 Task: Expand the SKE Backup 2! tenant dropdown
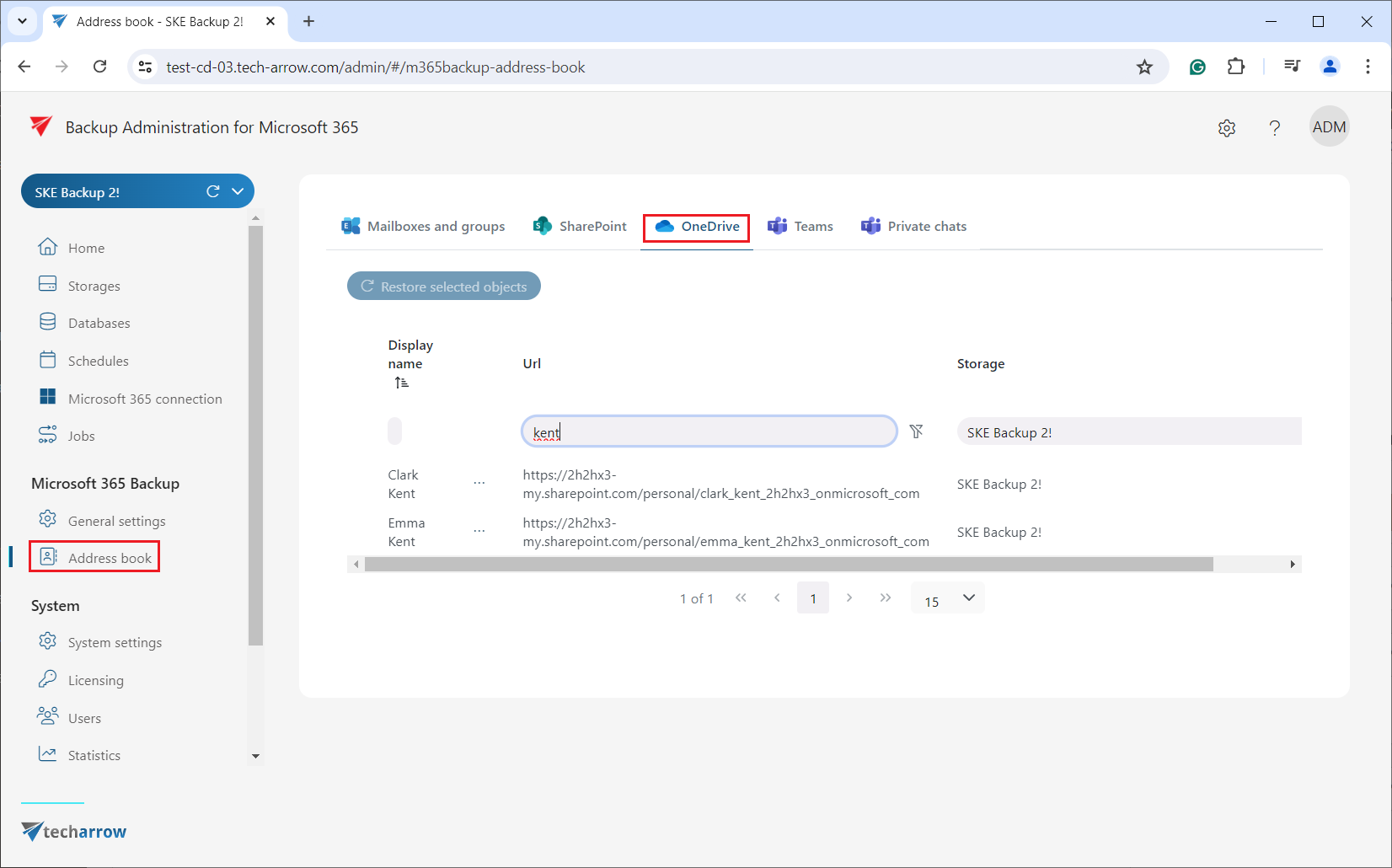click(x=238, y=191)
